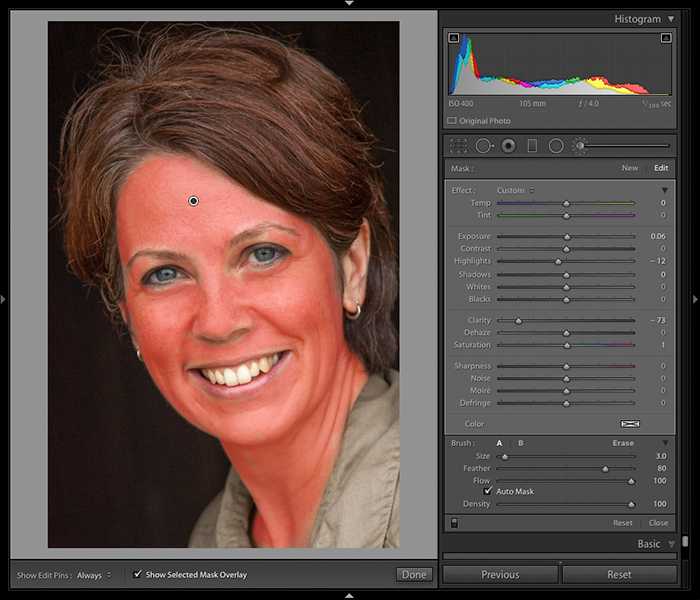Adjust the tool strip amount slider

[627, 146]
